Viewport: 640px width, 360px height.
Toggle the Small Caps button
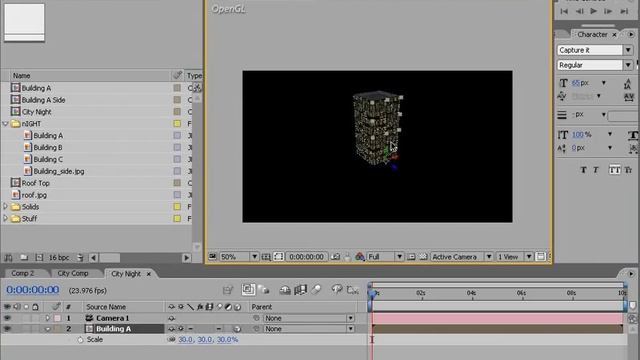click(629, 170)
